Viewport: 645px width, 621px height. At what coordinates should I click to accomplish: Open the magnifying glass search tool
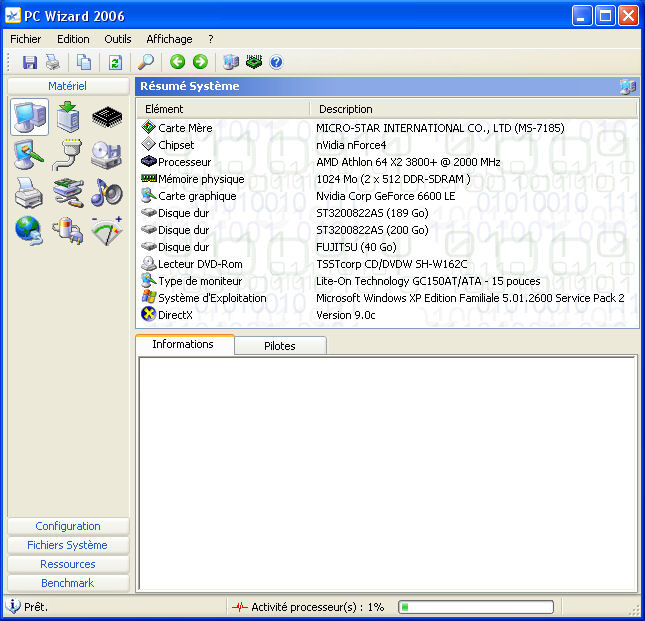146,62
